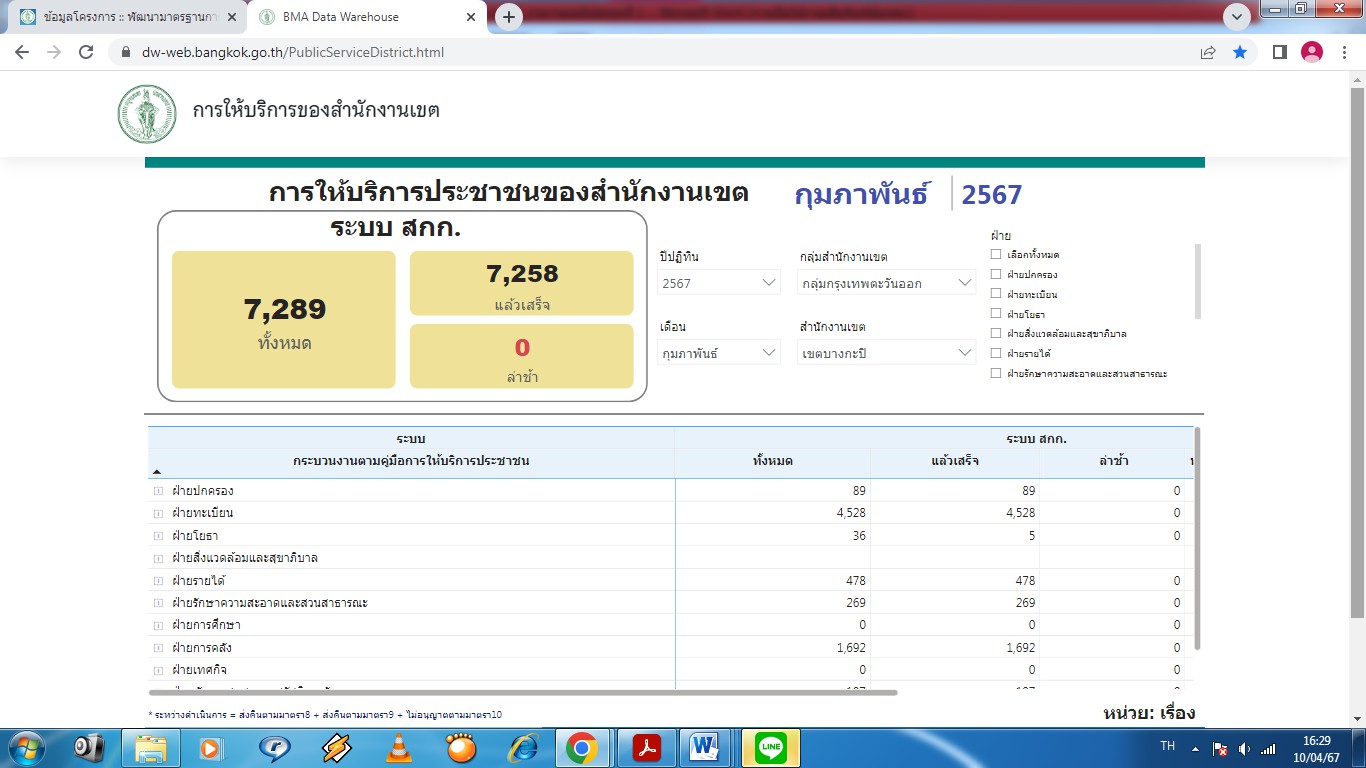The image size is (1366, 768).
Task: Open the ปีปฏิทิน 2567 dropdown
Action: [719, 283]
